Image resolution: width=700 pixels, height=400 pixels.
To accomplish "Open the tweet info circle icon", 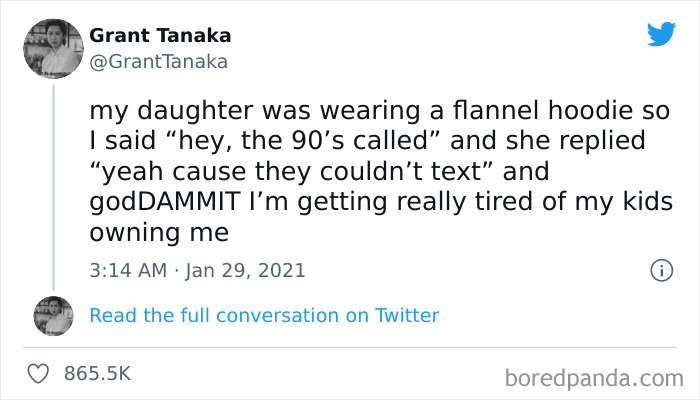I will tap(660, 270).
